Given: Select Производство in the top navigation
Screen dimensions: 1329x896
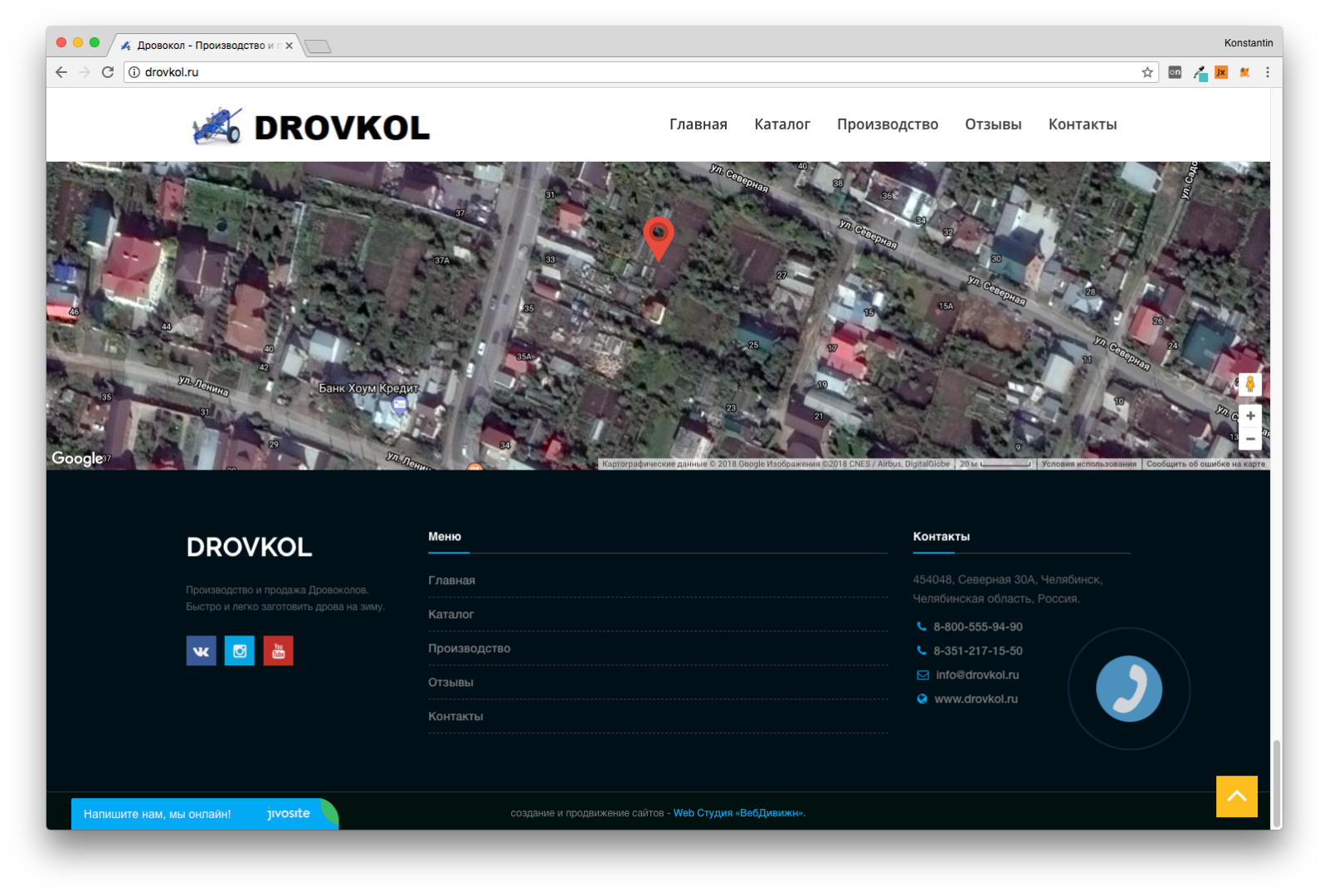Looking at the screenshot, I should coord(887,124).
